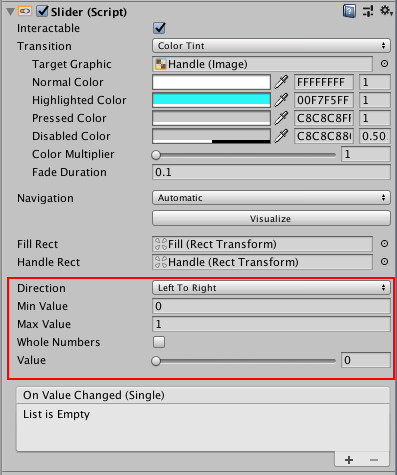Image resolution: width=397 pixels, height=475 pixels.
Task: Use eyedropper for Pressed Color
Action: pos(282,118)
